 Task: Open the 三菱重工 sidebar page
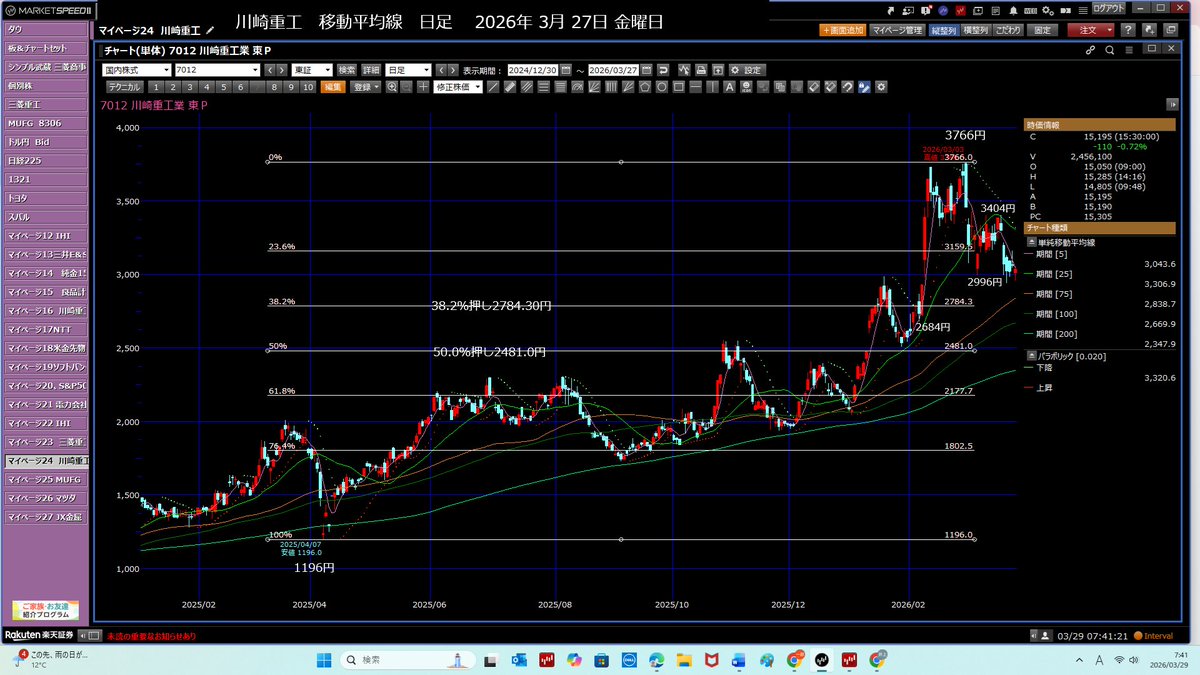[46, 104]
